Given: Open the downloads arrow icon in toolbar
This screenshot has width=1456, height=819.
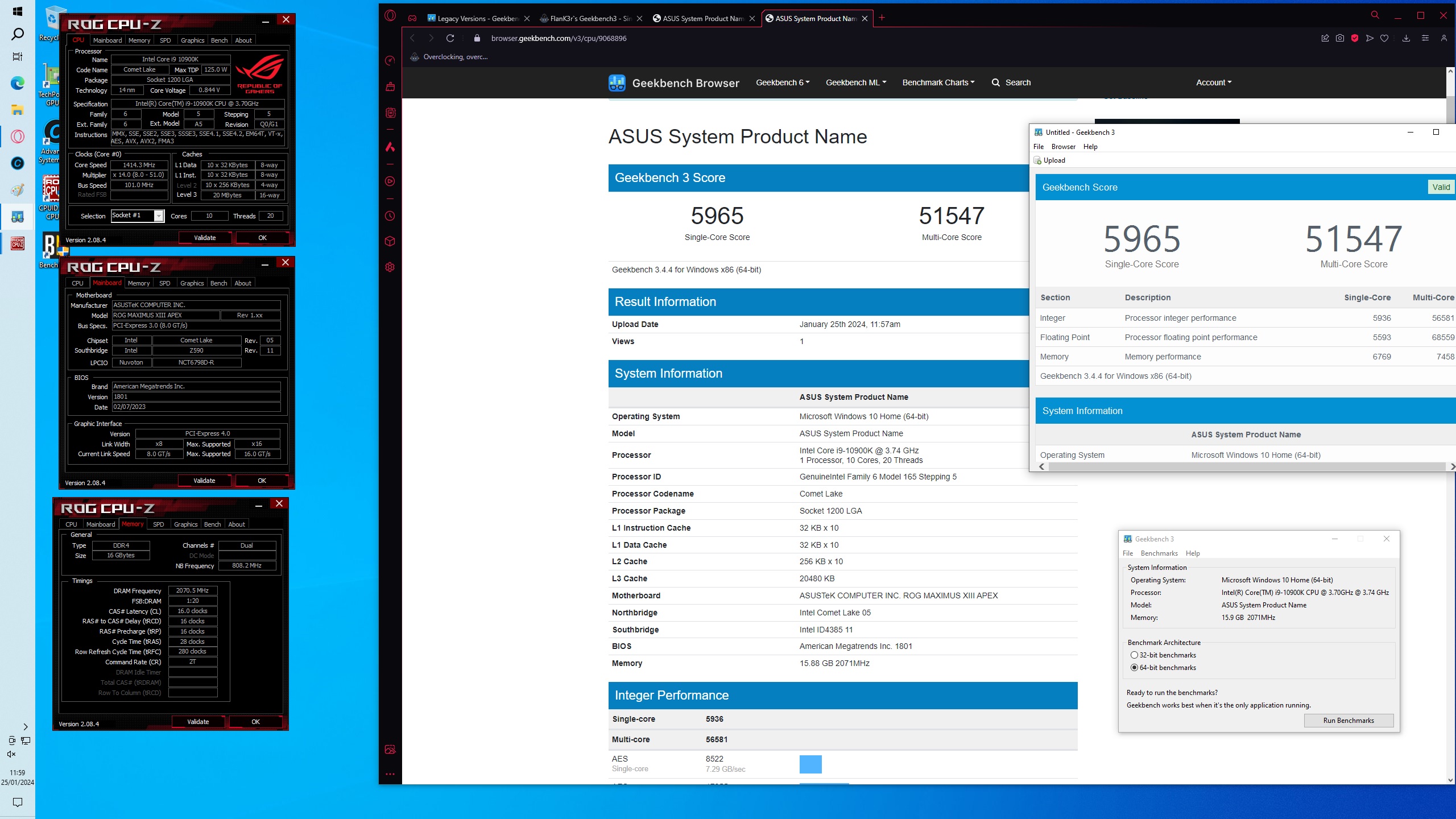Looking at the screenshot, I should (x=1406, y=38).
